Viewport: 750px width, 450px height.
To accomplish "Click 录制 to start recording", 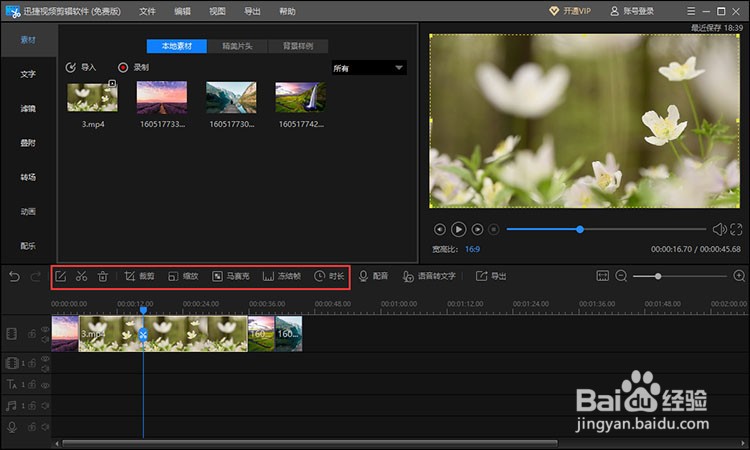I will pyautogui.click(x=133, y=67).
